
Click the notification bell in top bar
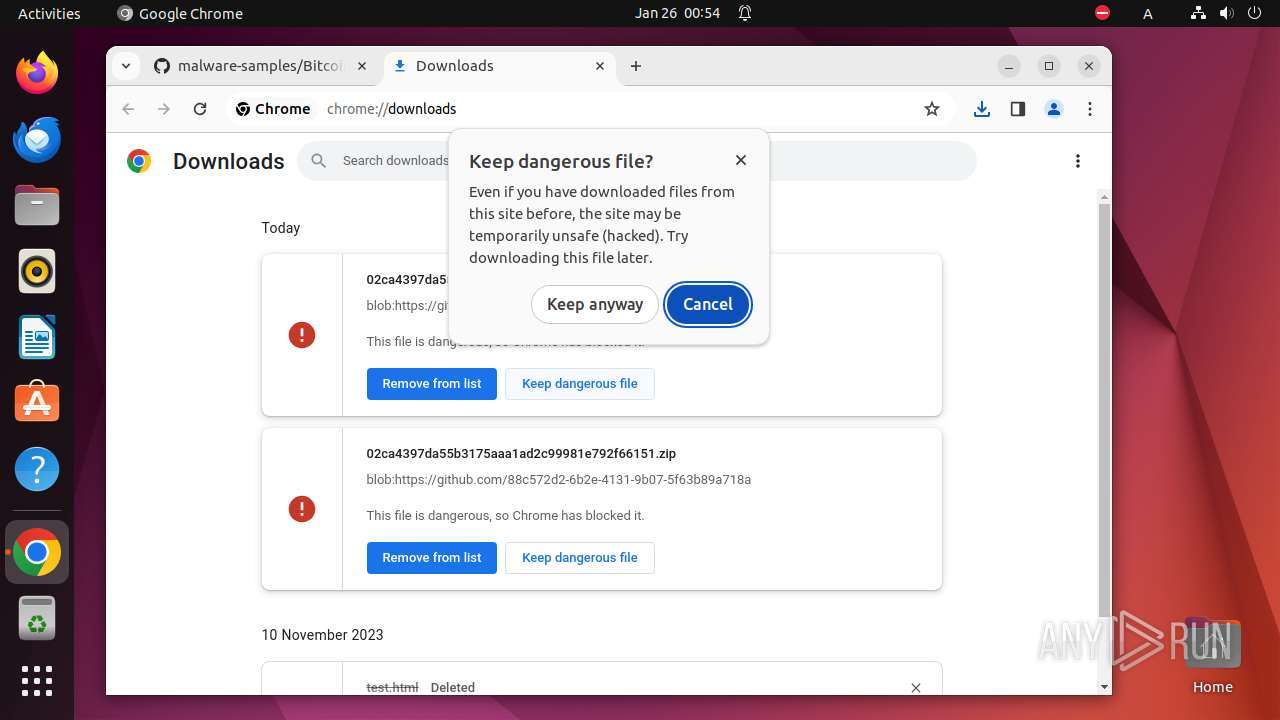coord(745,13)
